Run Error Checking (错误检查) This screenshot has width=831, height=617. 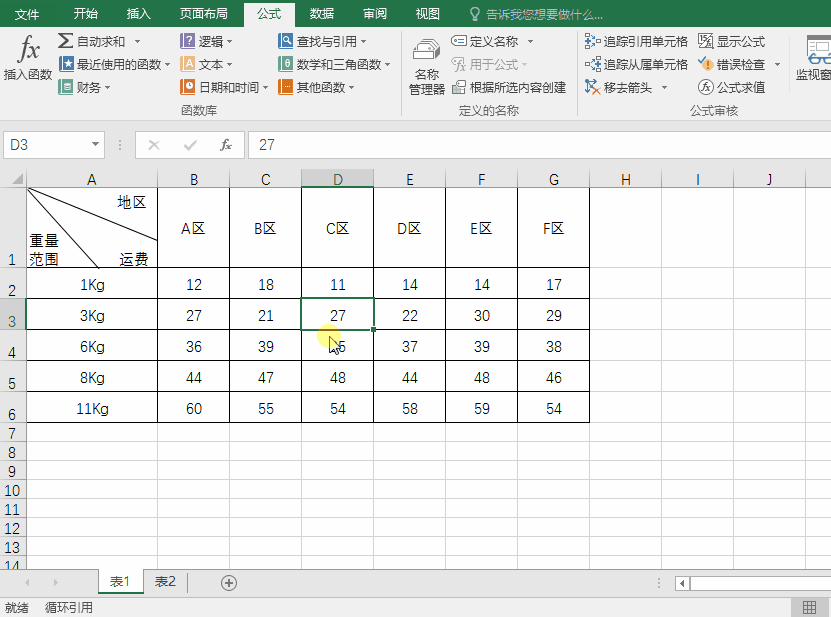[x=731, y=64]
